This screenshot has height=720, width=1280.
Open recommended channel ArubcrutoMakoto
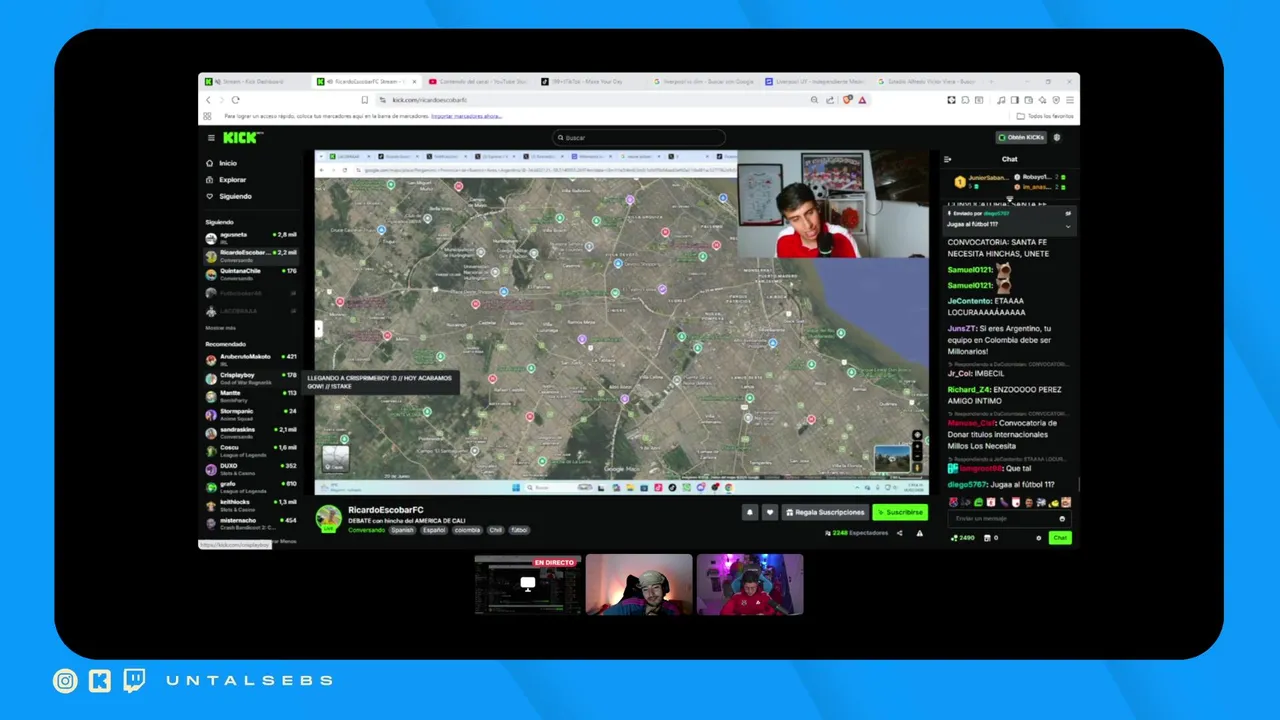(252, 358)
